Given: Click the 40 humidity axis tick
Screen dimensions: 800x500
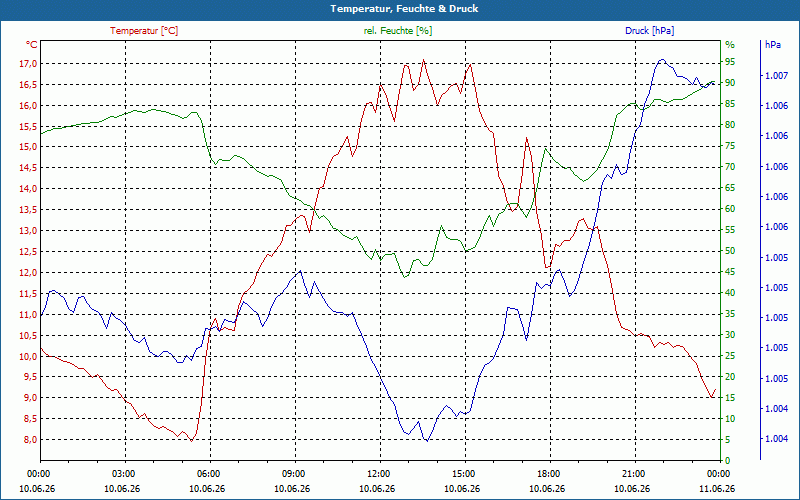Looking at the screenshot, I should coord(730,293).
